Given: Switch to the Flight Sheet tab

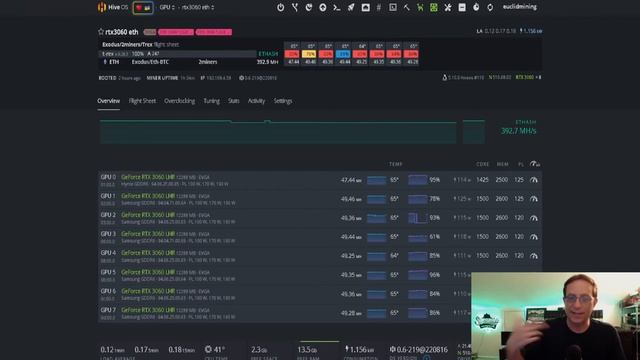Looking at the screenshot, I should pos(142,101).
